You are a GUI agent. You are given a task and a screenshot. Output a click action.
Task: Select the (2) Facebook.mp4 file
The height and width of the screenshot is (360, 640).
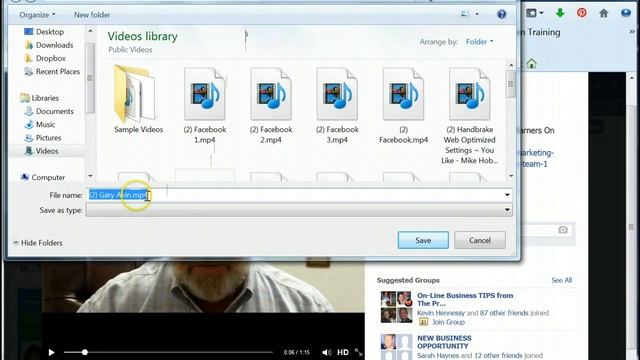tap(403, 106)
